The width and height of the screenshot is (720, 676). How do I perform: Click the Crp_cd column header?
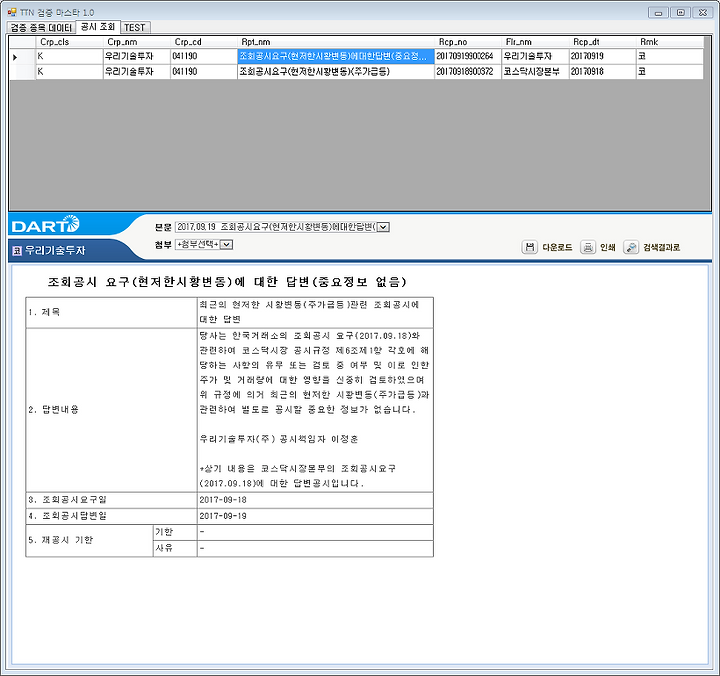coord(204,42)
